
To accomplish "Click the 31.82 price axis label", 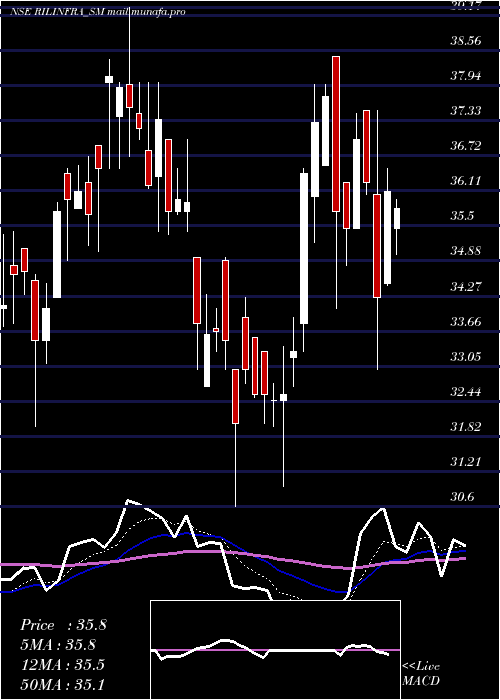I will [x=466, y=426].
